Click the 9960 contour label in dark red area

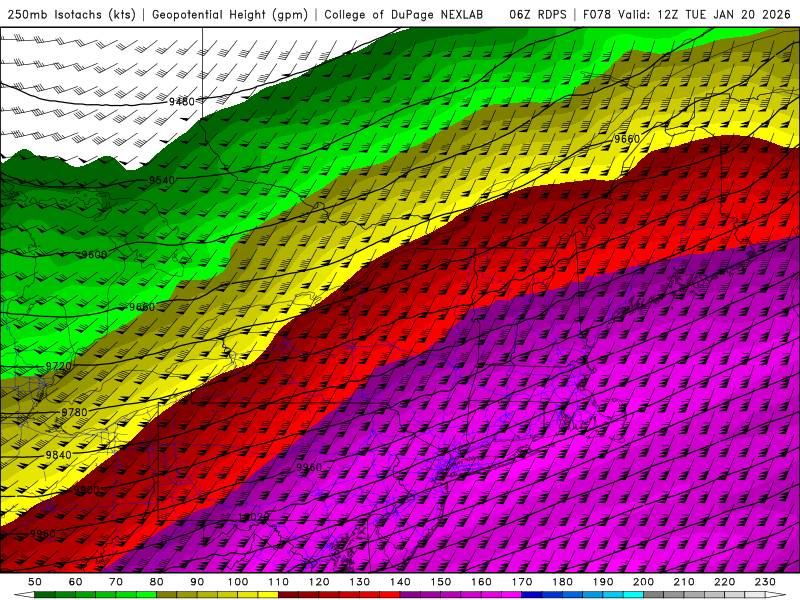point(42,533)
